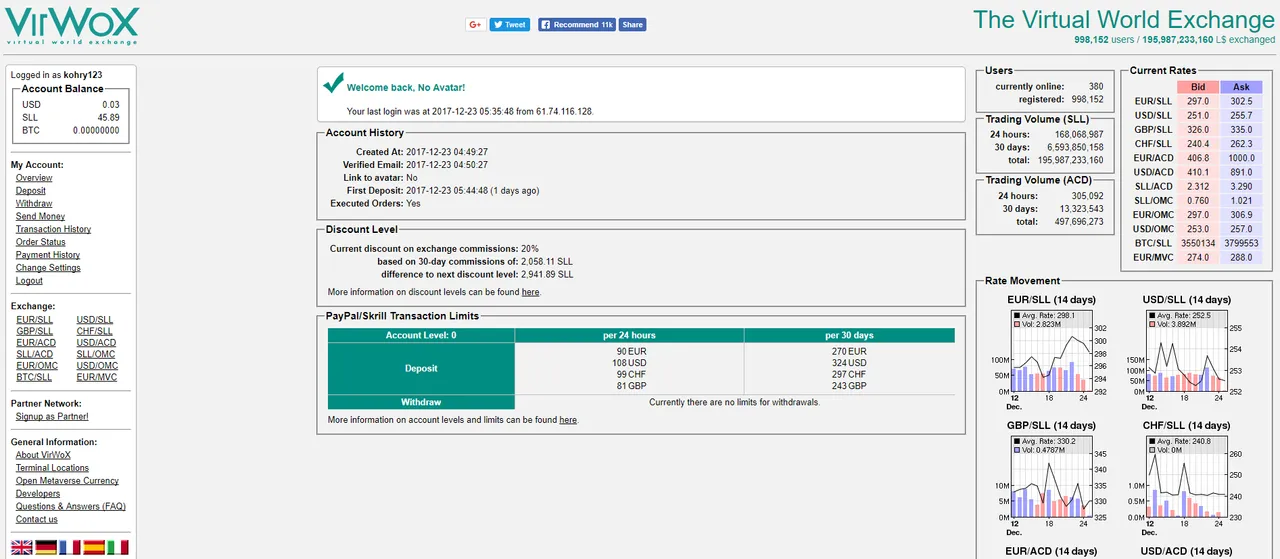Click the Facebook Share button
Image resolution: width=1280 pixels, height=559 pixels.
[x=632, y=25]
